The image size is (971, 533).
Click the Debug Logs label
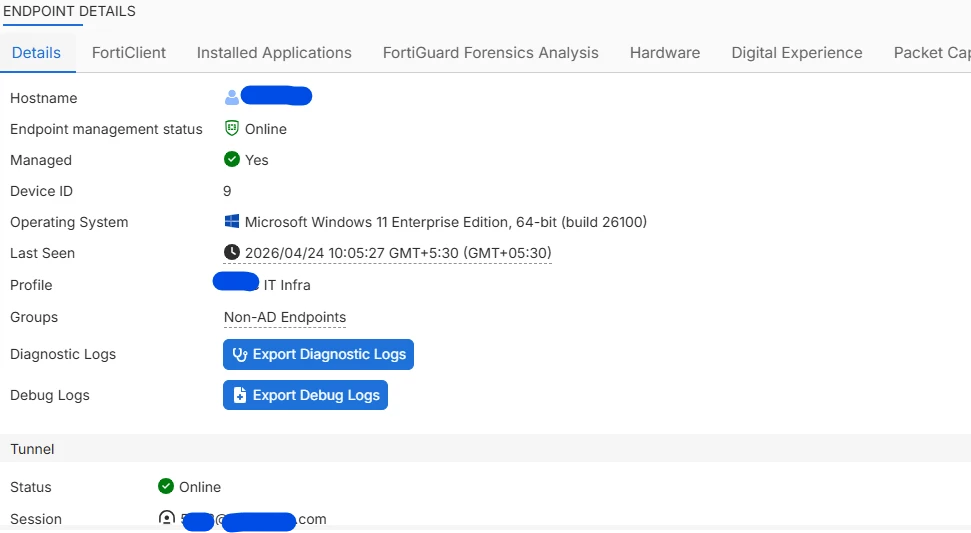pyautogui.click(x=50, y=395)
